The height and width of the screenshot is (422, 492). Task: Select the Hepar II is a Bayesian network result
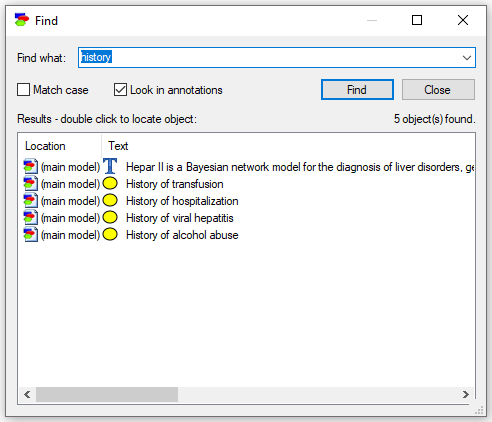click(300, 167)
